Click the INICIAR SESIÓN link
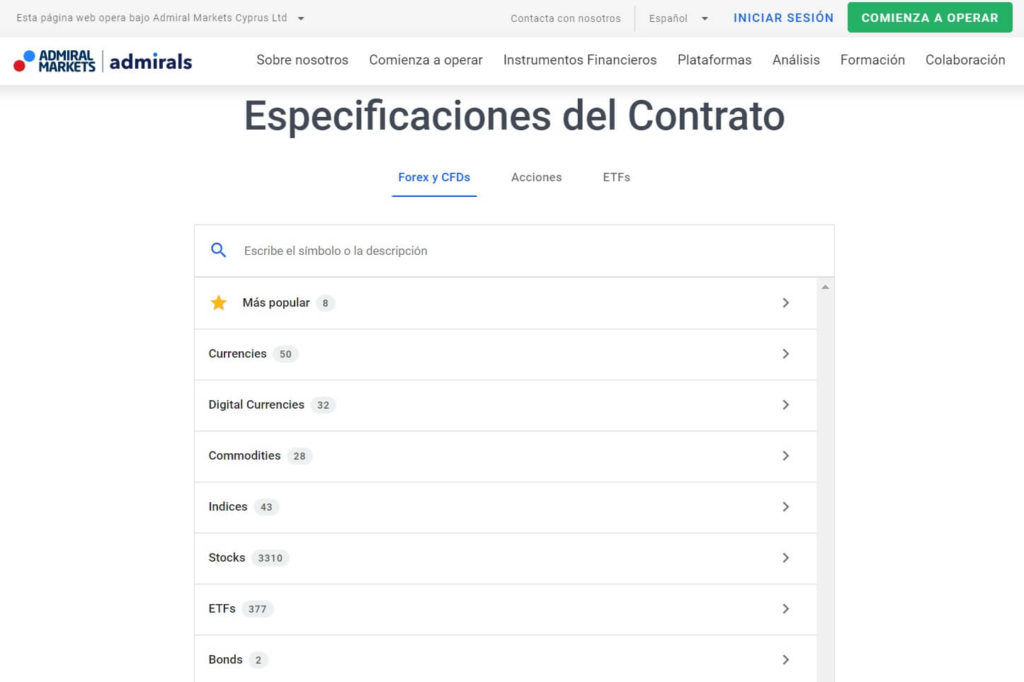The width and height of the screenshot is (1024, 682). pos(784,18)
